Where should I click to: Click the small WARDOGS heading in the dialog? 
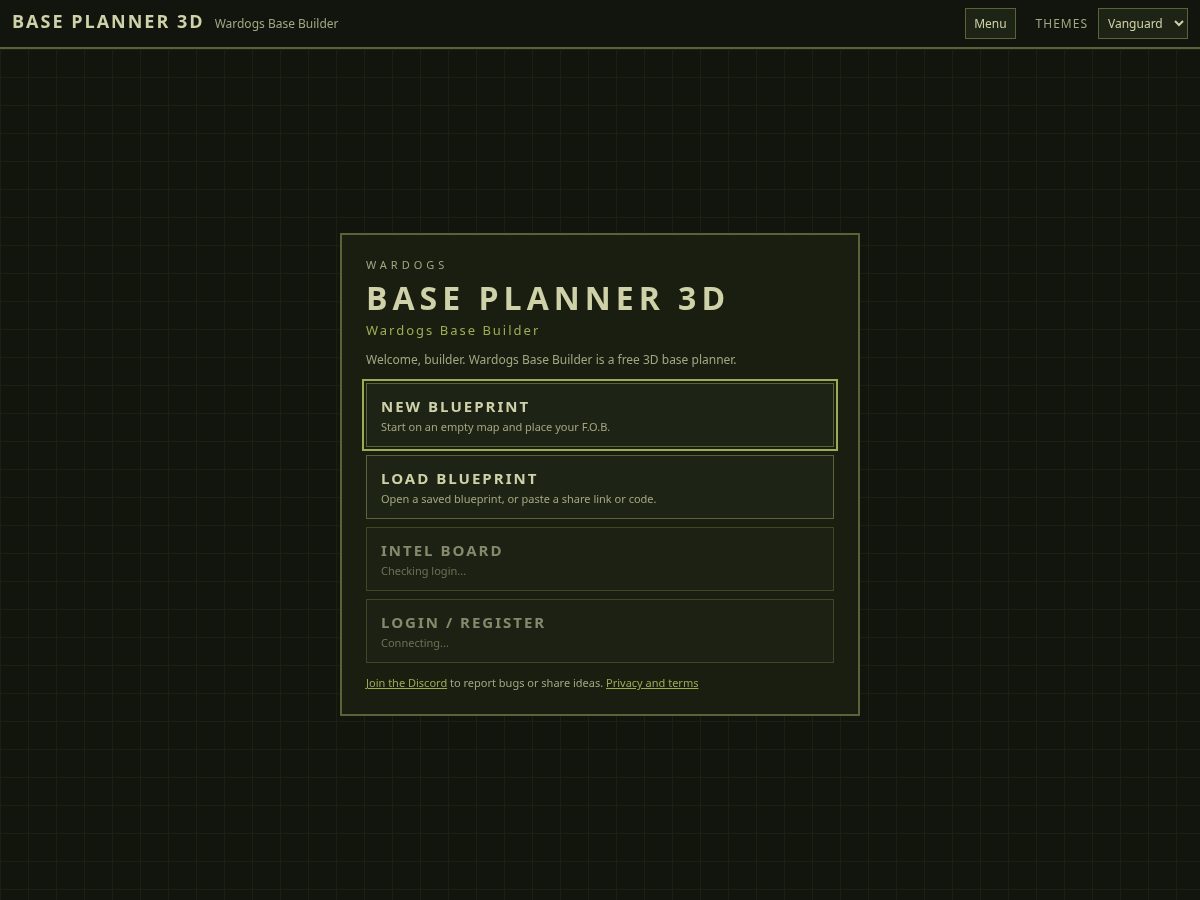point(406,265)
